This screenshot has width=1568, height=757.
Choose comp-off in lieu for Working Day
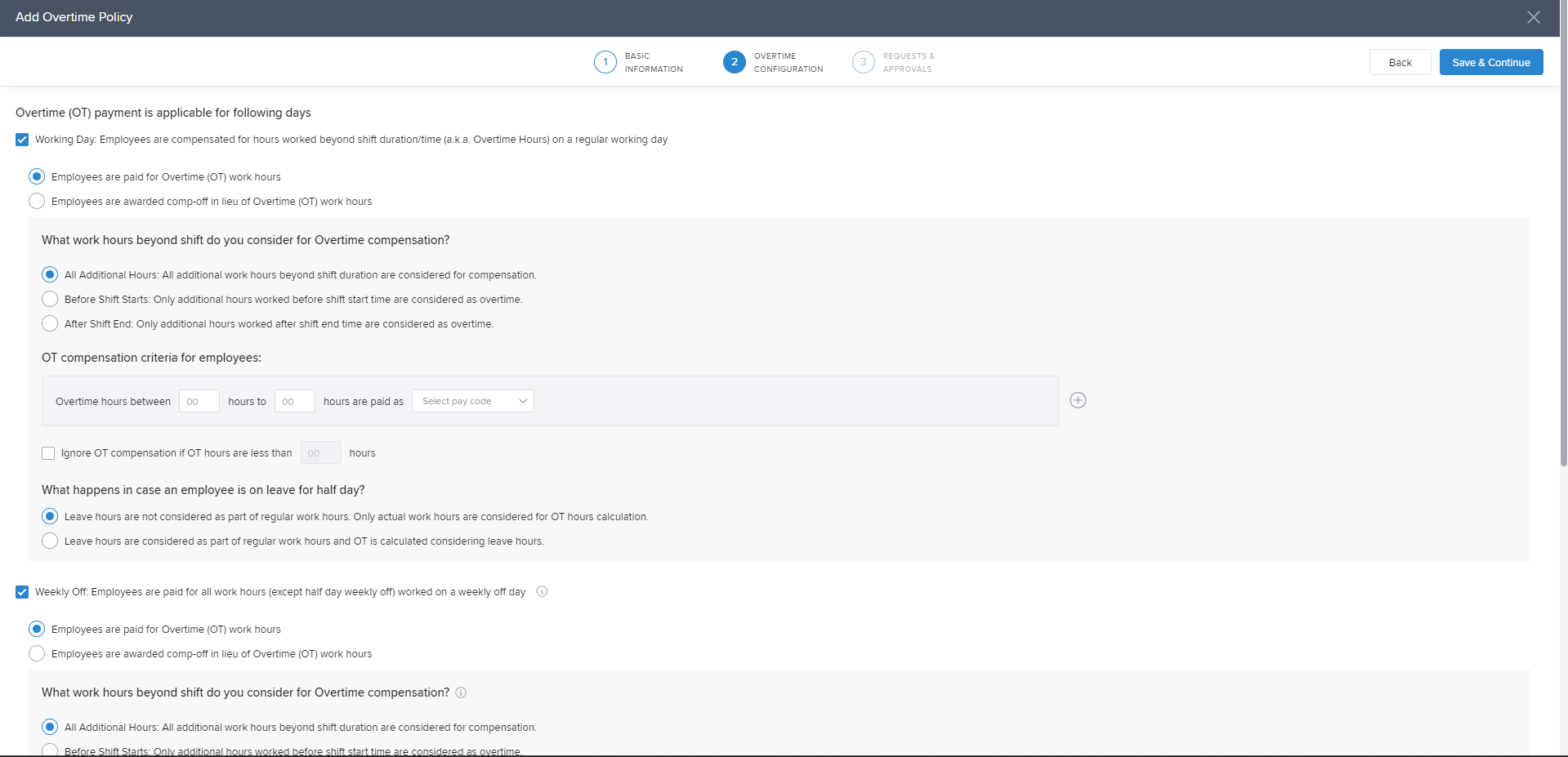point(37,202)
